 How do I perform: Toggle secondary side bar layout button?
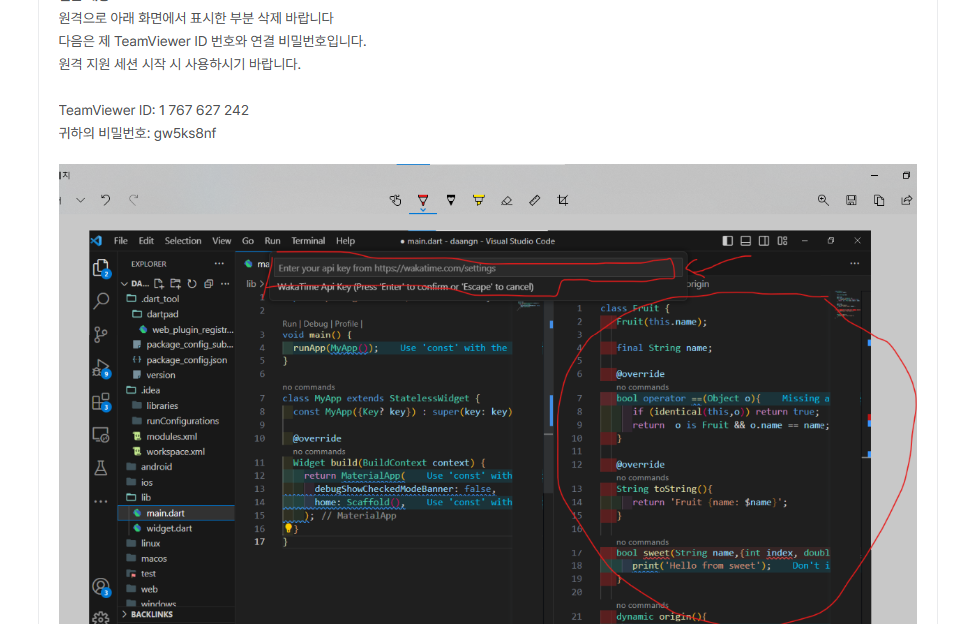click(x=764, y=241)
